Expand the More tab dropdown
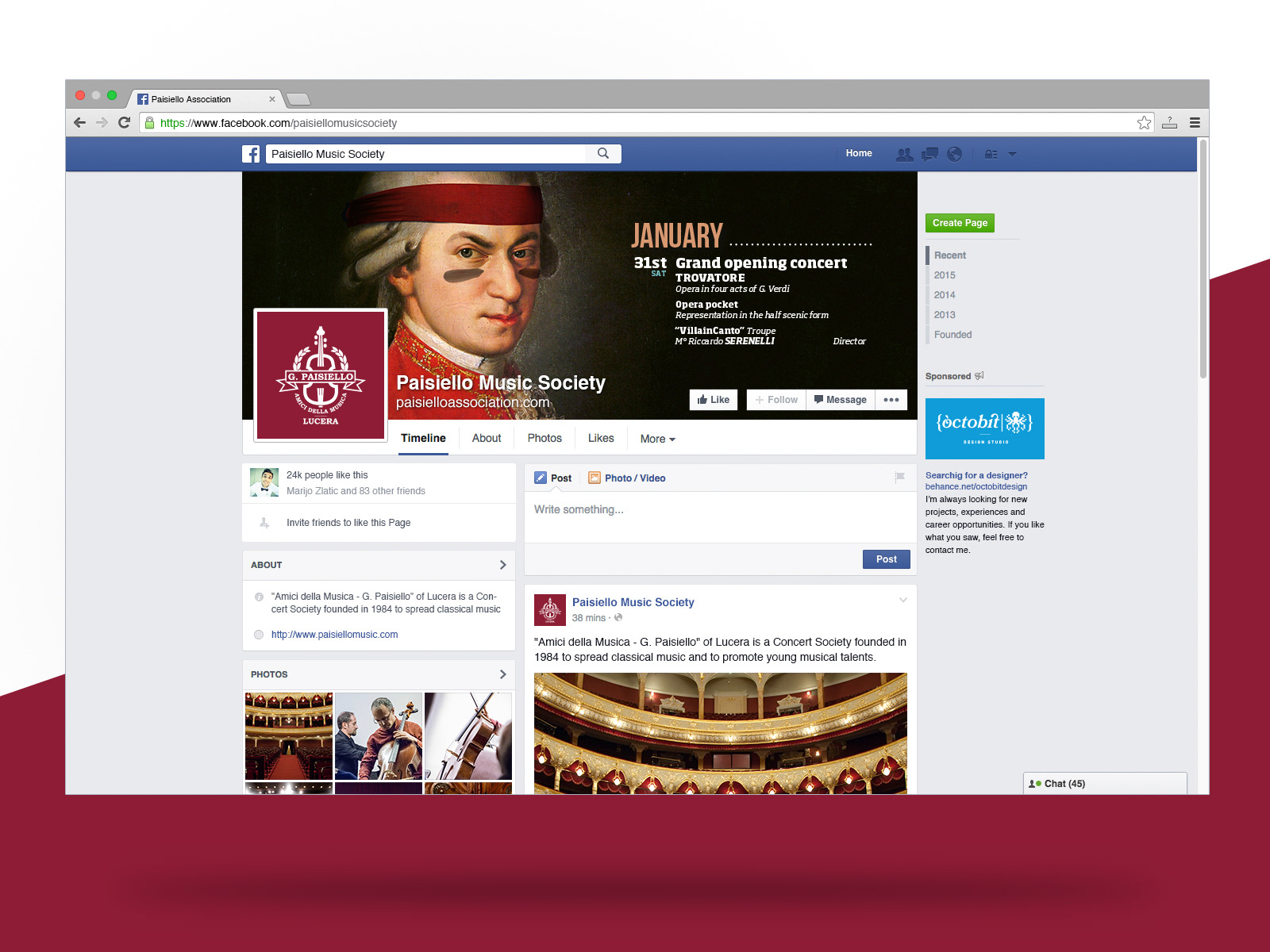1270x952 pixels. click(657, 439)
